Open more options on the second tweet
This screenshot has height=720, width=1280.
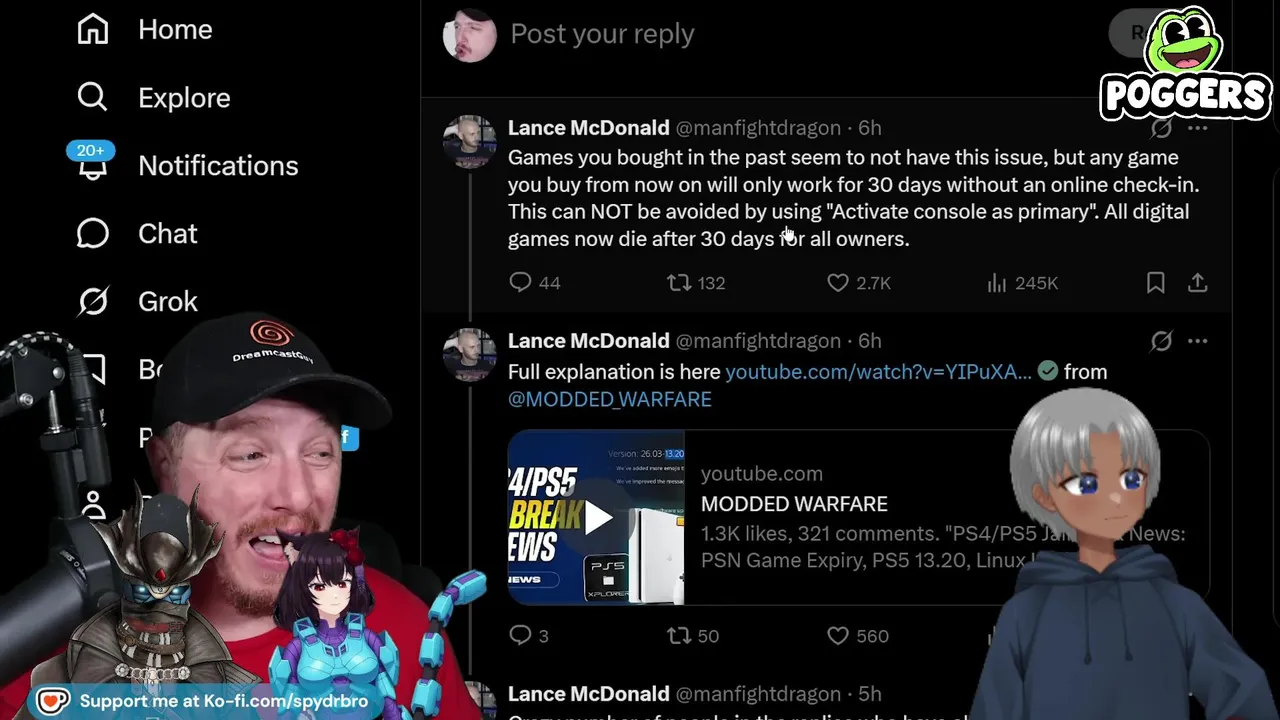1197,341
